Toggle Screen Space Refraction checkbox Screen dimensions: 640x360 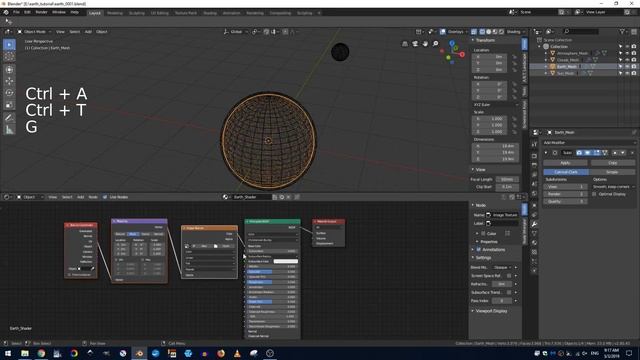[509, 276]
